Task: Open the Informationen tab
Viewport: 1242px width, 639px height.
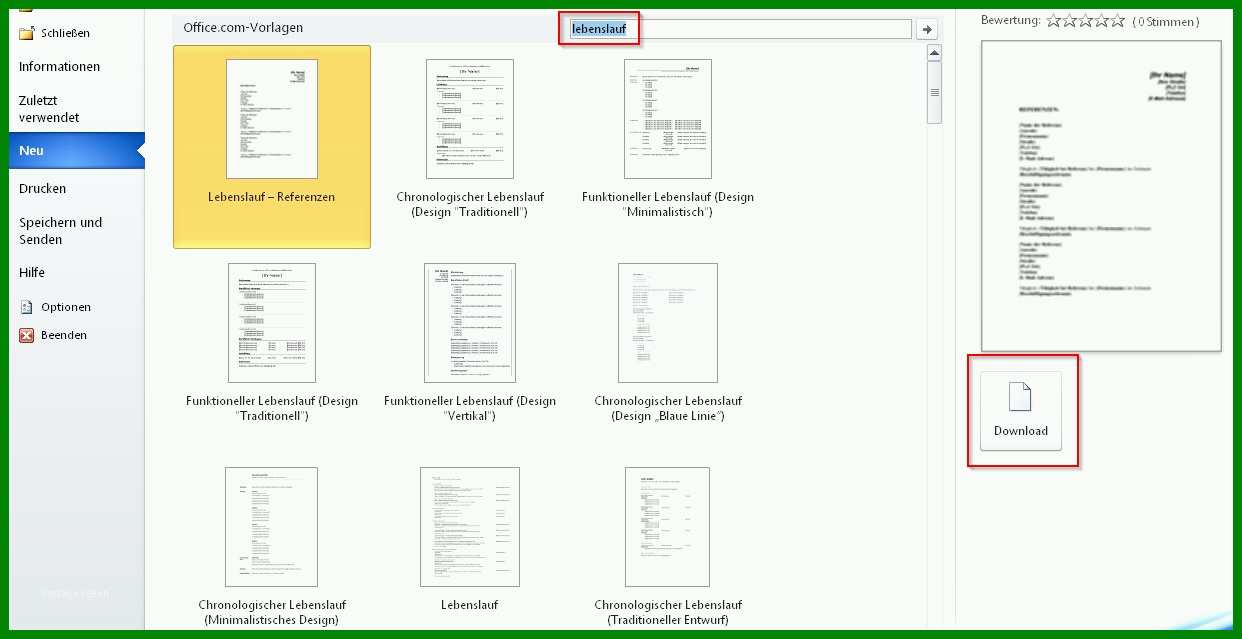Action: tap(60, 67)
